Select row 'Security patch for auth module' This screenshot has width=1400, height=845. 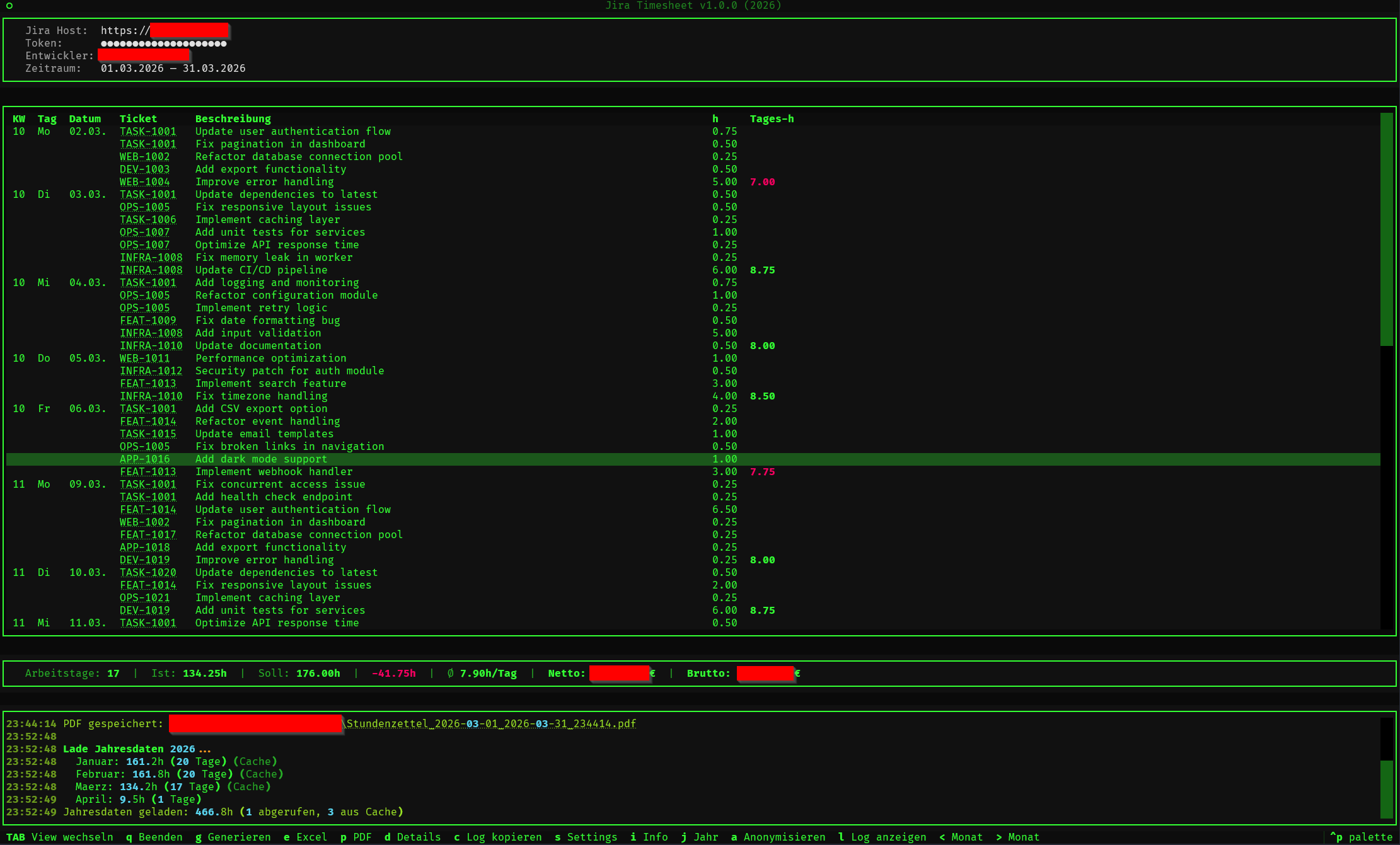point(693,371)
